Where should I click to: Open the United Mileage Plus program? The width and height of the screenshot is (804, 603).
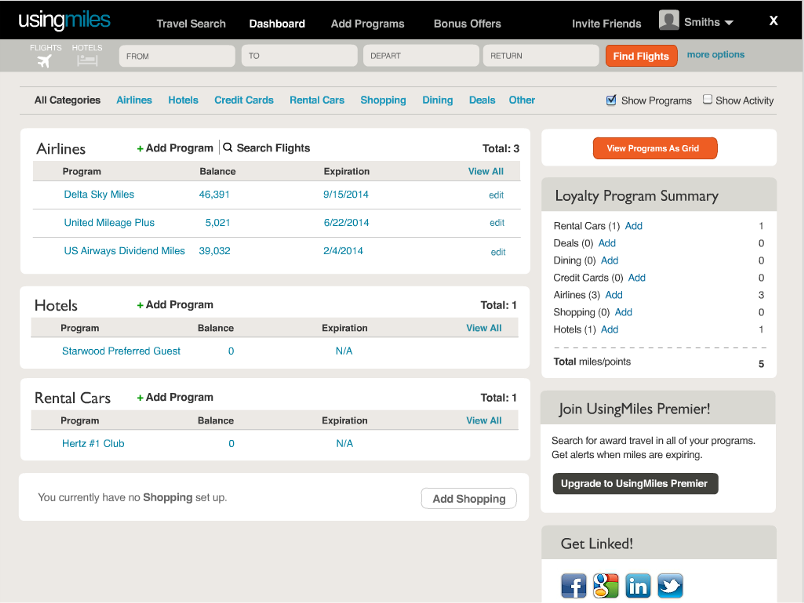[109, 223]
